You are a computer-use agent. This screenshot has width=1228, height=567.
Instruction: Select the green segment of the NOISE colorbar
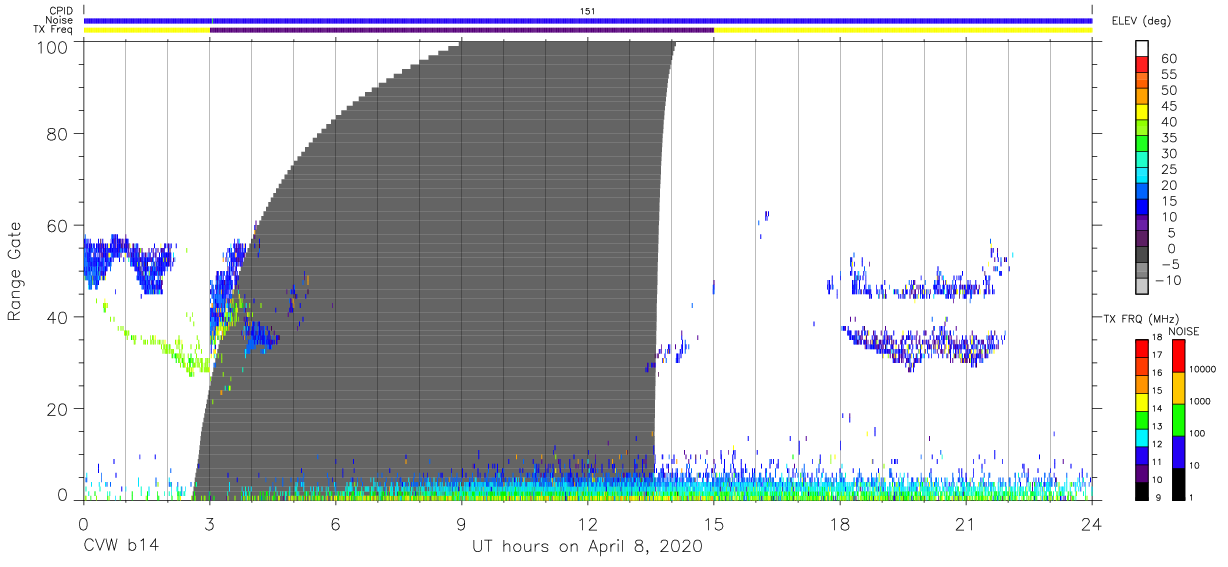click(x=1177, y=419)
